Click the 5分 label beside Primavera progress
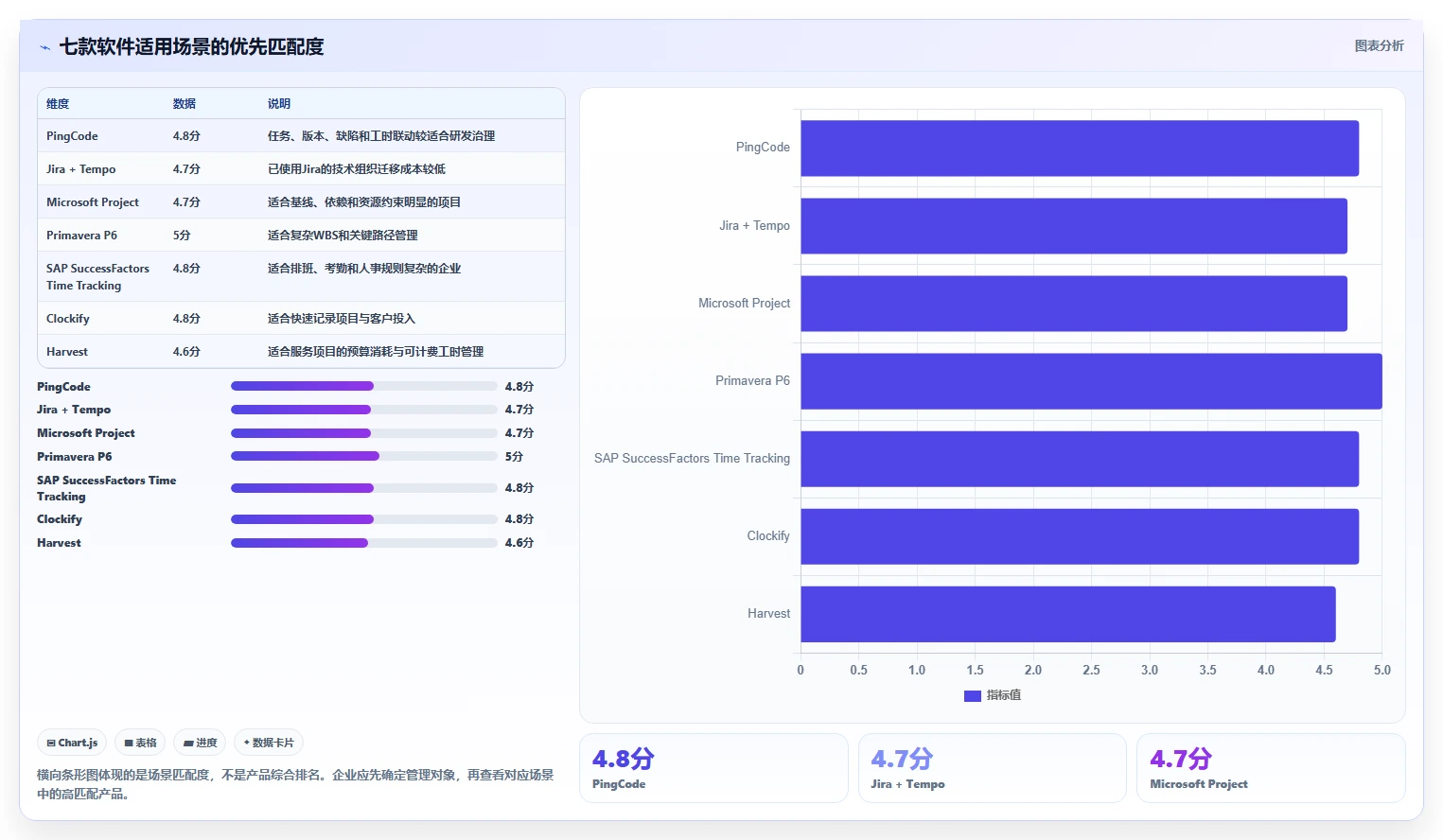This screenshot has height=840, width=1443. 514,456
